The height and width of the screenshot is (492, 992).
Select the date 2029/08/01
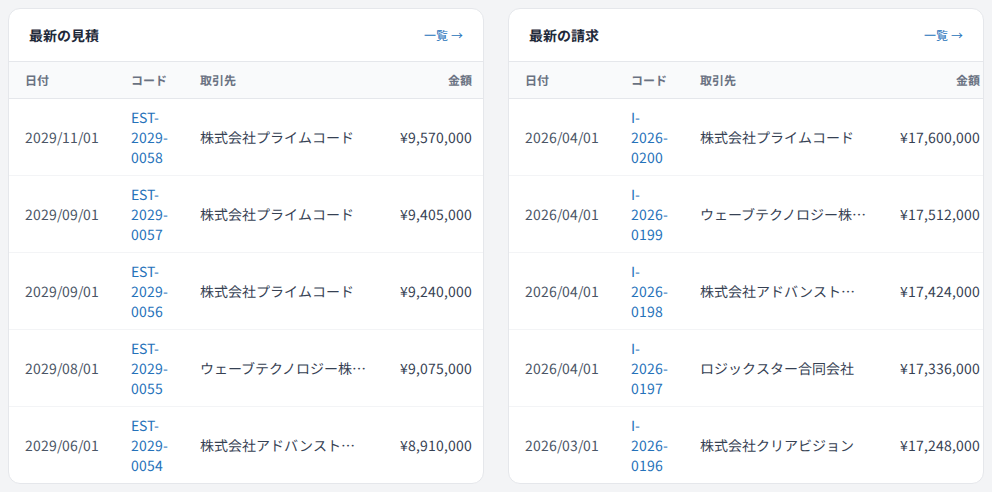click(x=62, y=369)
